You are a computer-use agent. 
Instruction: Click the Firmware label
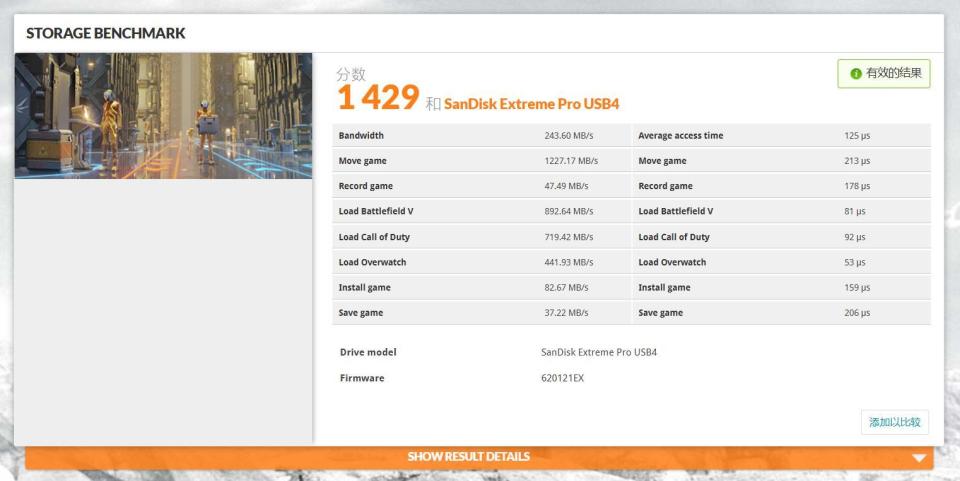pos(362,378)
